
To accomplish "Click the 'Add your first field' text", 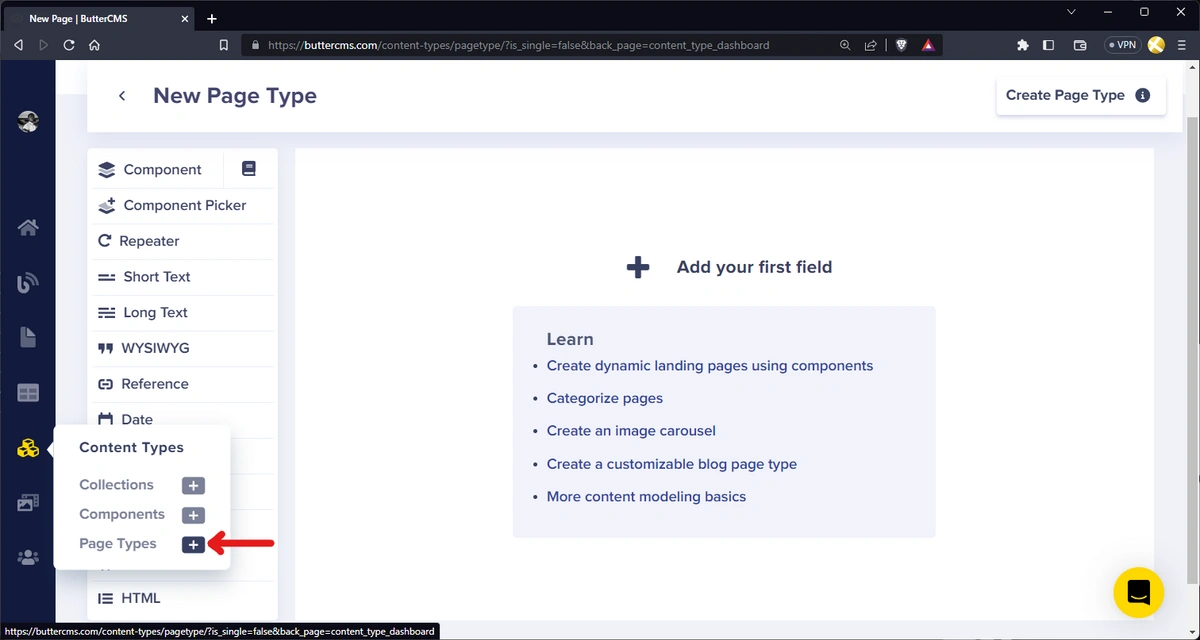I will click(x=754, y=267).
